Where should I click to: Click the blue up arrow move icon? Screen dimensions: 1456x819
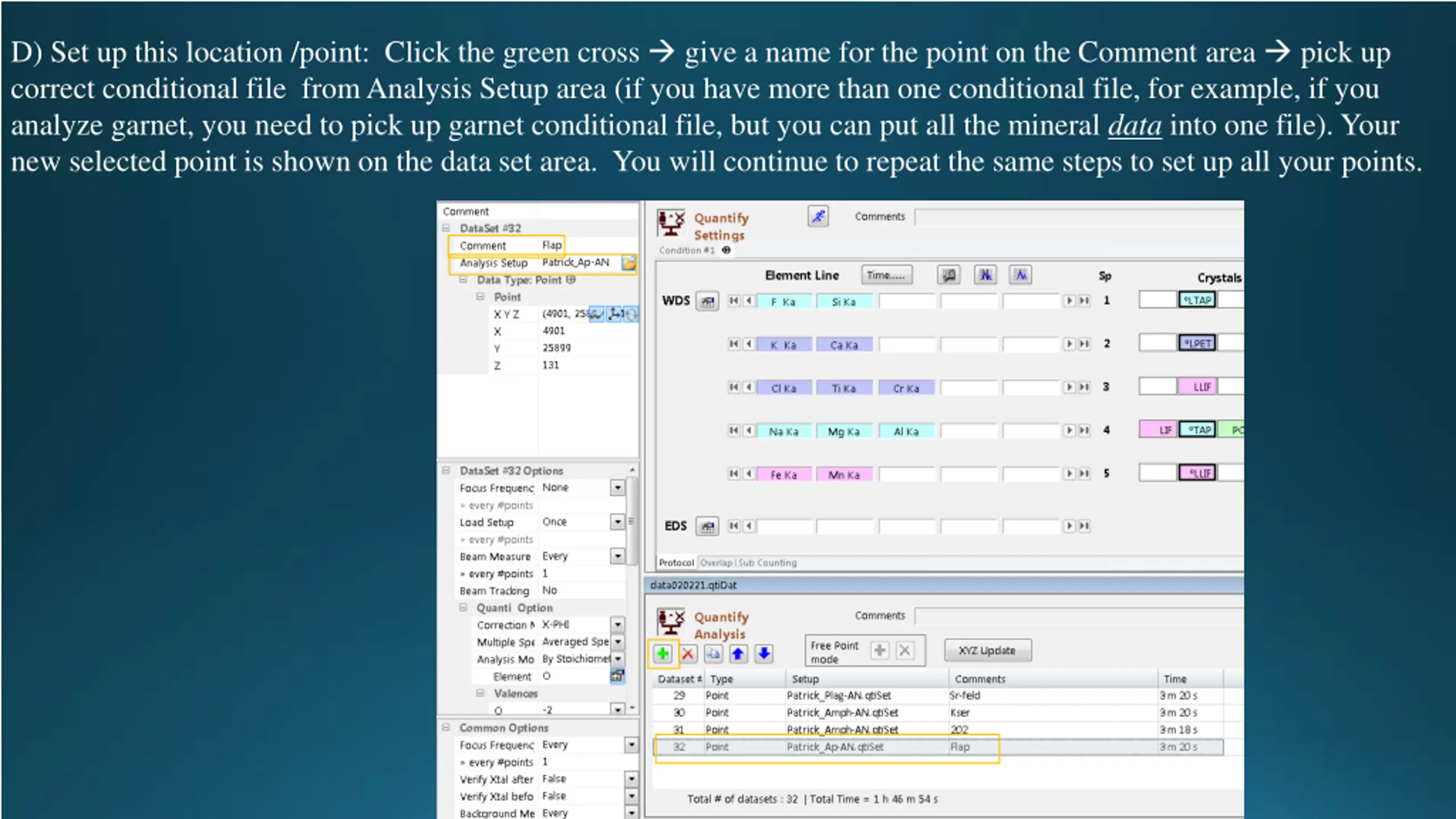click(738, 653)
